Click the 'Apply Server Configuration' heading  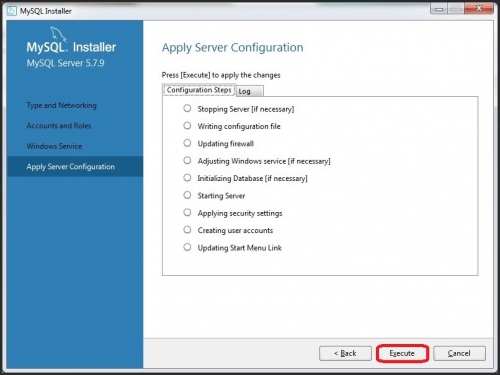pyautogui.click(x=233, y=48)
